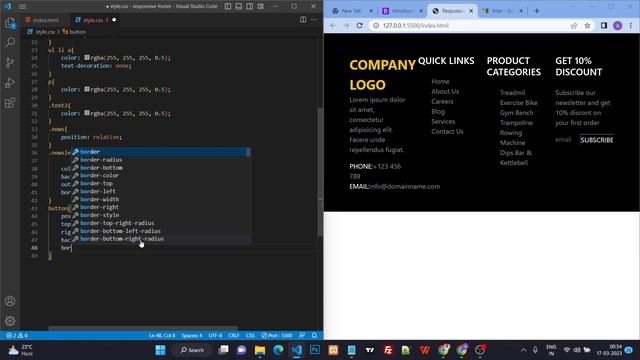
Task: Choose the border-bottom-left-radius suggestion
Action: coord(161,231)
